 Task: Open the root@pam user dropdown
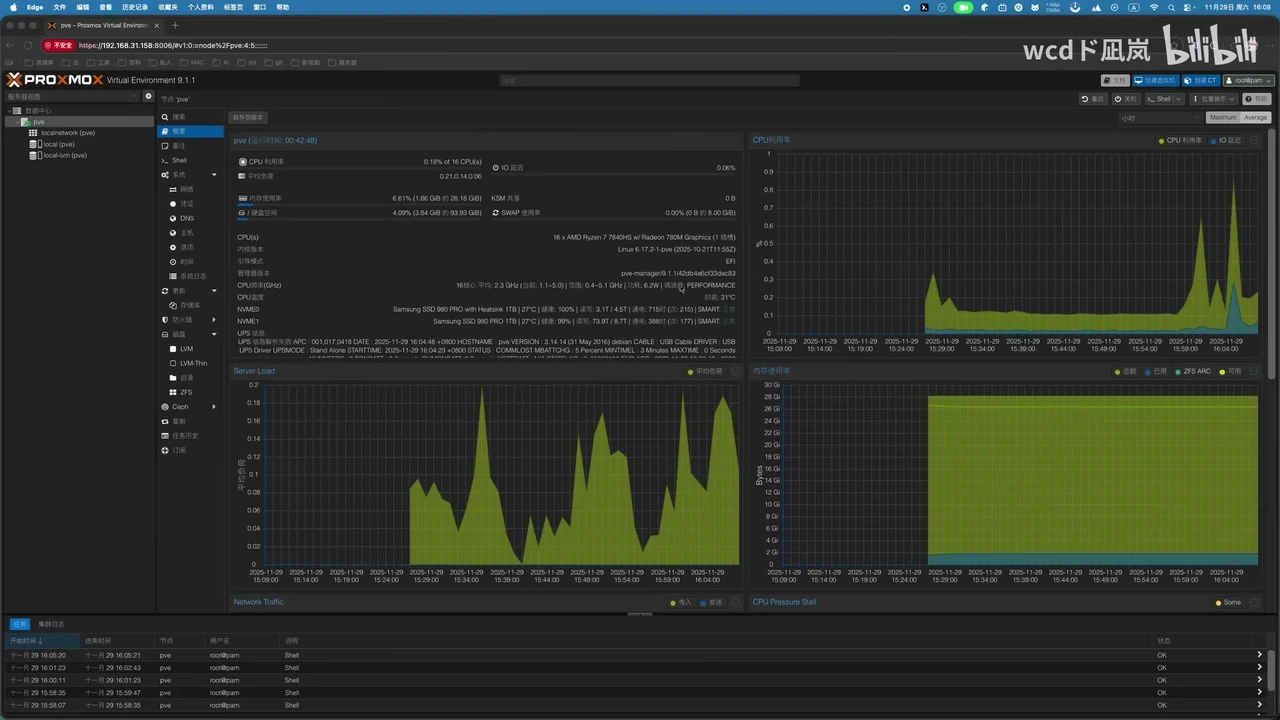(1248, 80)
